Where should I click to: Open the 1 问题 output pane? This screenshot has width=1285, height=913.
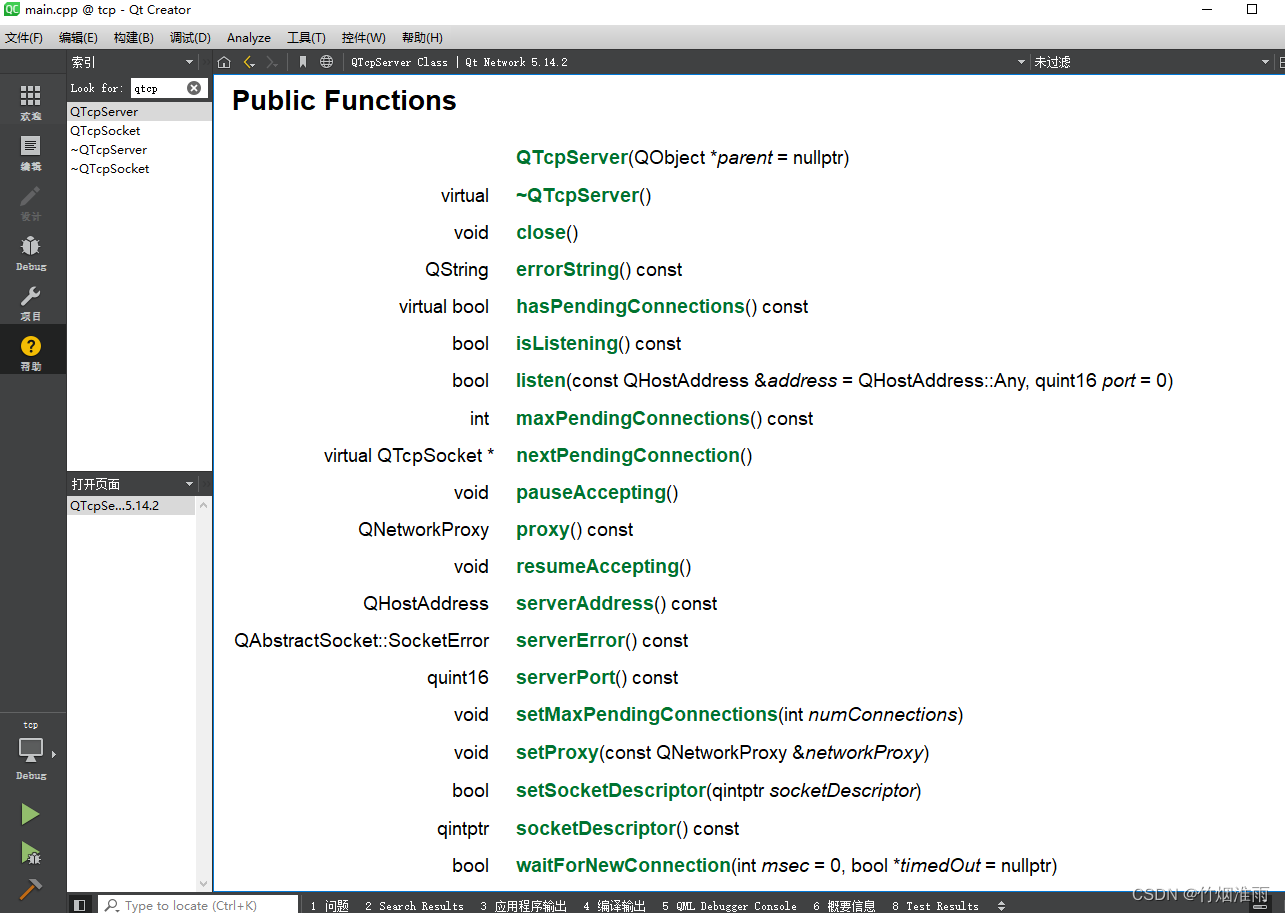coord(329,906)
